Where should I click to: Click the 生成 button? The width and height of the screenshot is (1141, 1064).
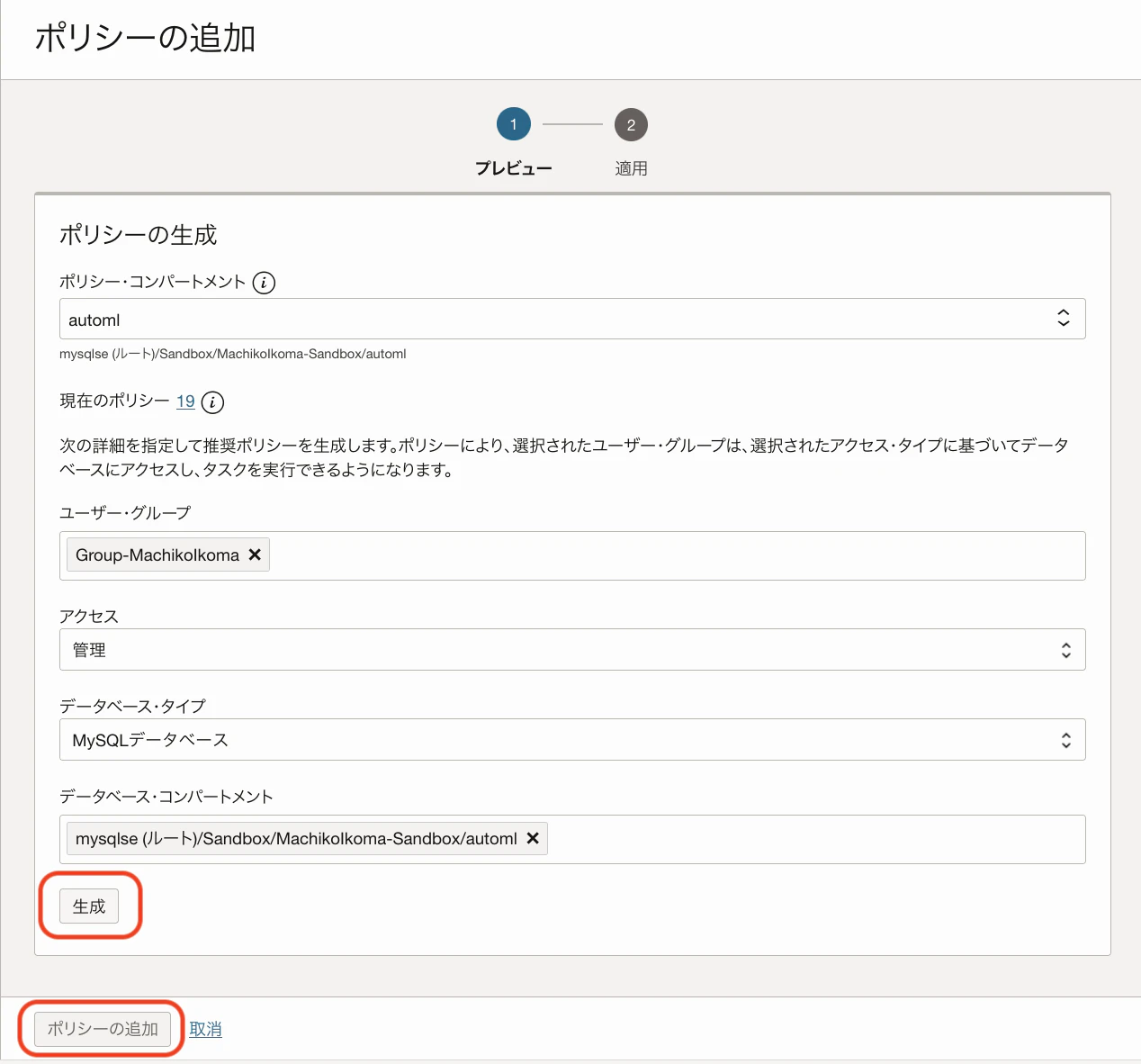coord(89,906)
